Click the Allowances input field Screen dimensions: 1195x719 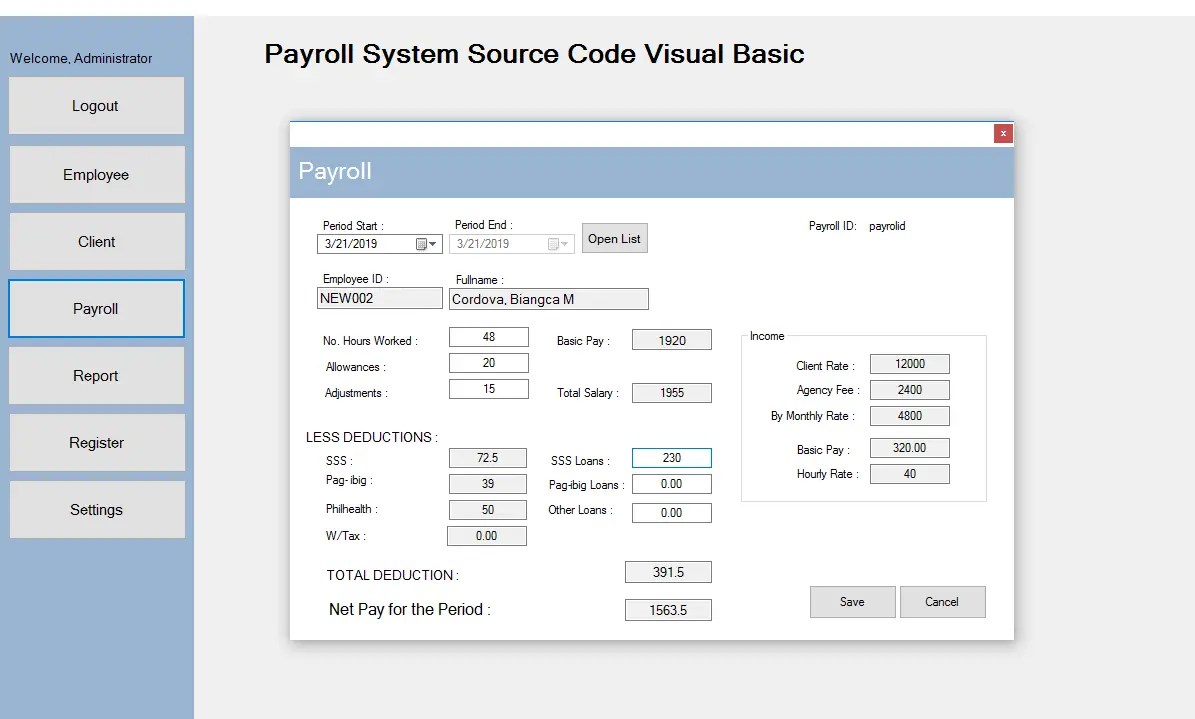(488, 363)
